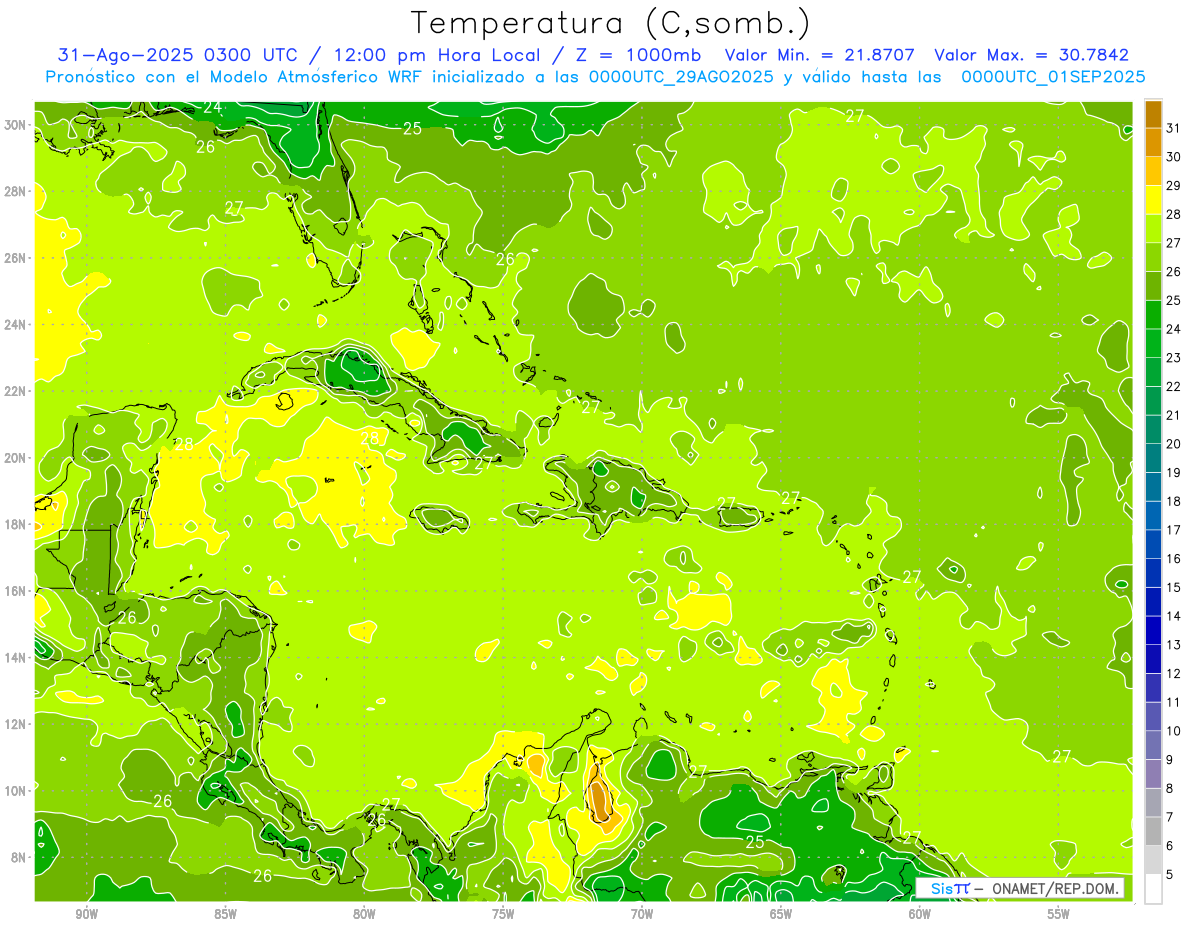Click the blue color bar segment between 15 and 16
1200x927 pixels.
(x=1153, y=573)
